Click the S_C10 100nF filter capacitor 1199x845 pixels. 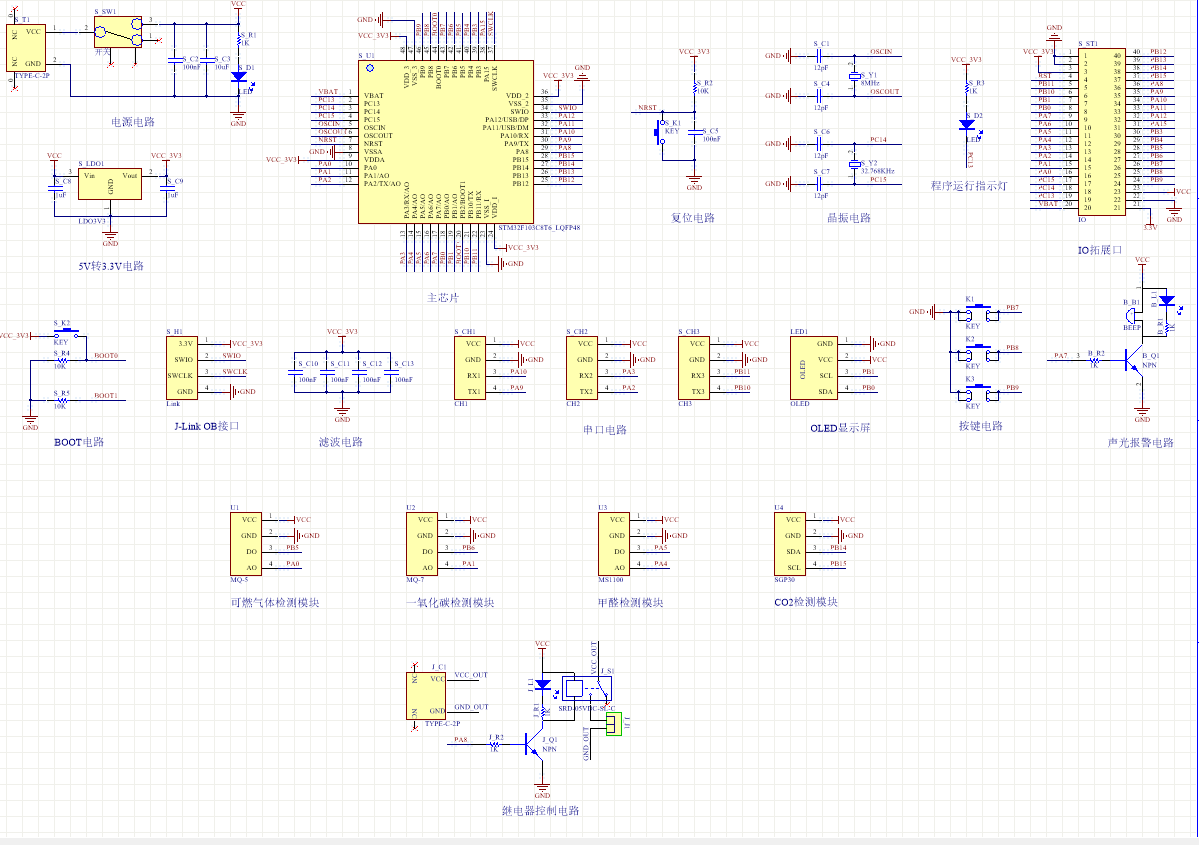(294, 372)
